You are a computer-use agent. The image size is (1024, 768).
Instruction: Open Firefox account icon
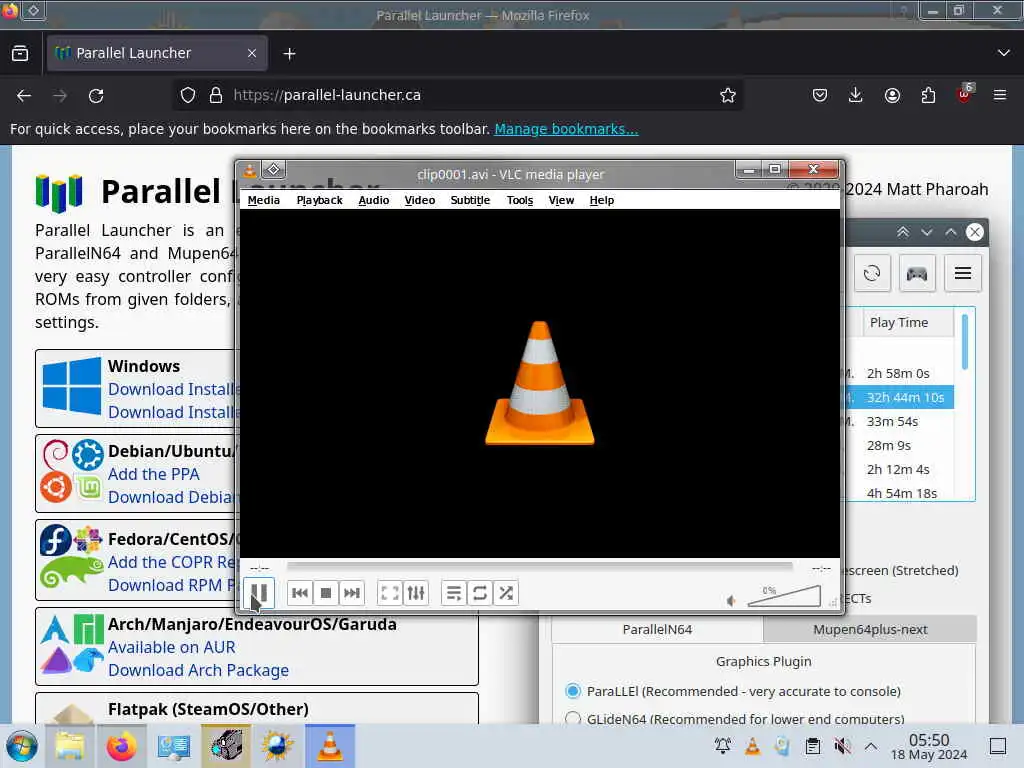(892, 95)
